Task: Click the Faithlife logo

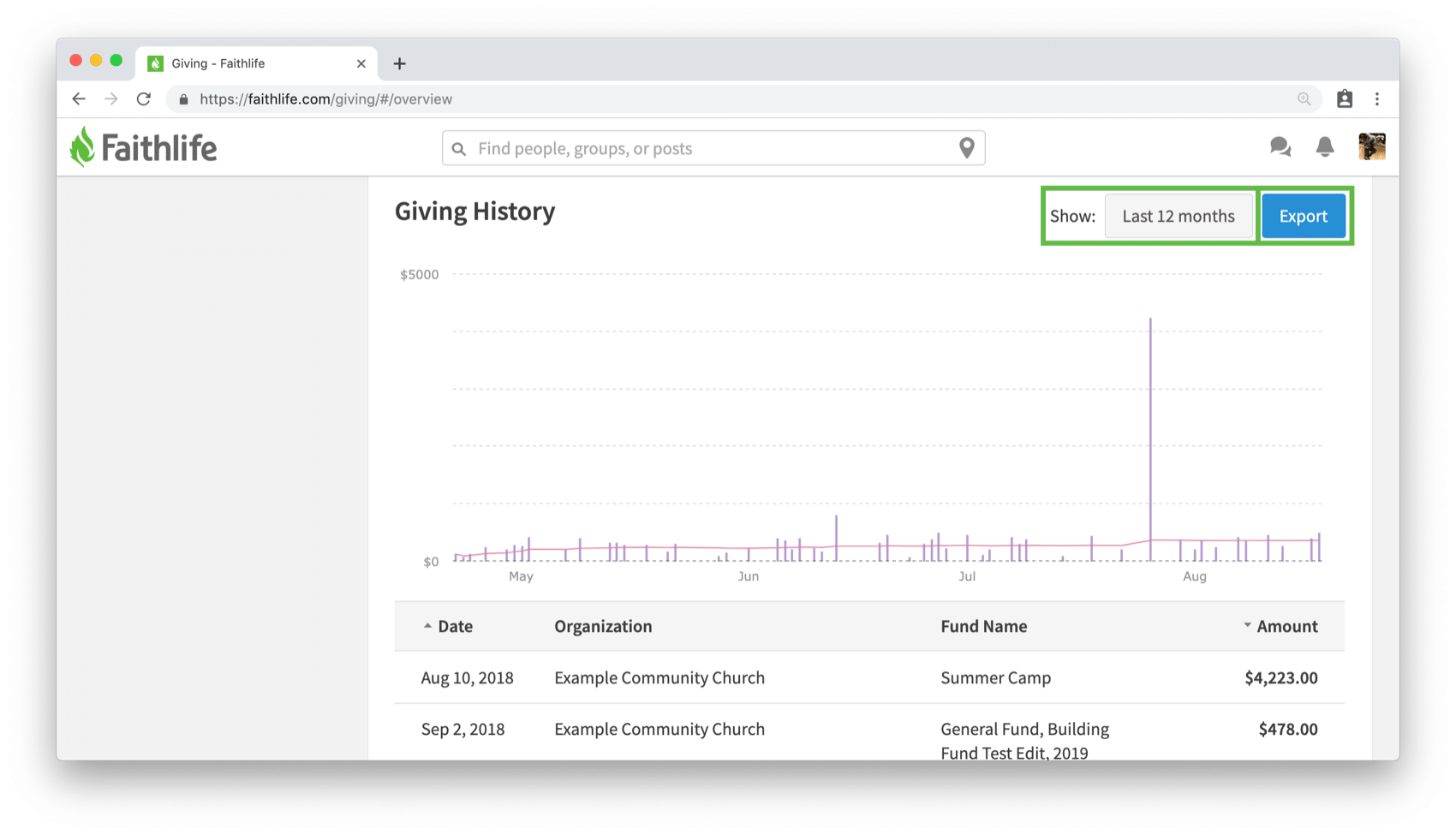Action: 143,147
